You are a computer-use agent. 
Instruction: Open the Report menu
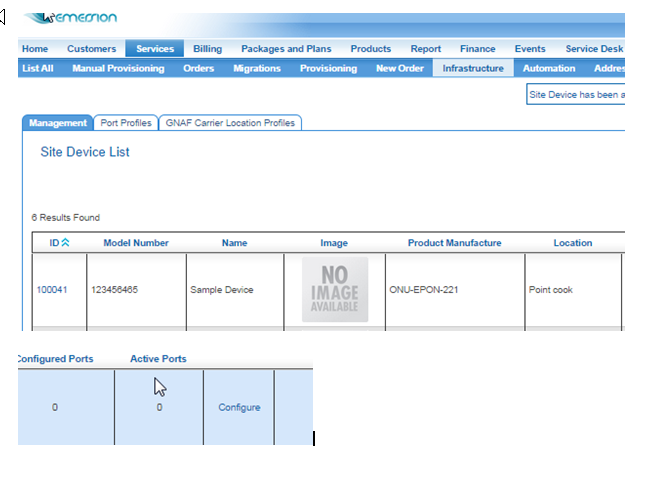[425, 49]
